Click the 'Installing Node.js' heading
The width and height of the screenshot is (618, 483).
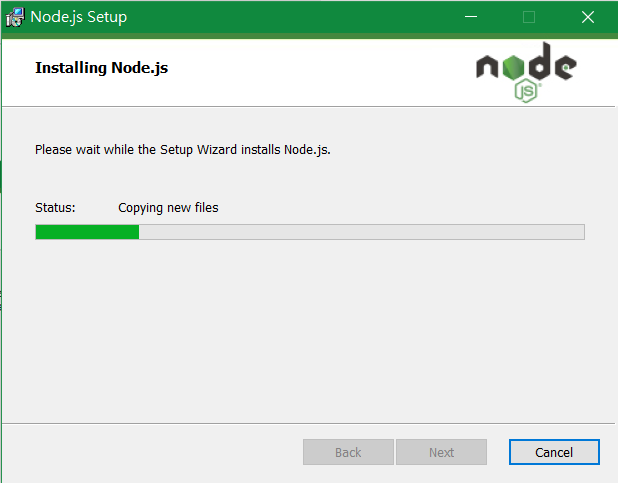(101, 68)
